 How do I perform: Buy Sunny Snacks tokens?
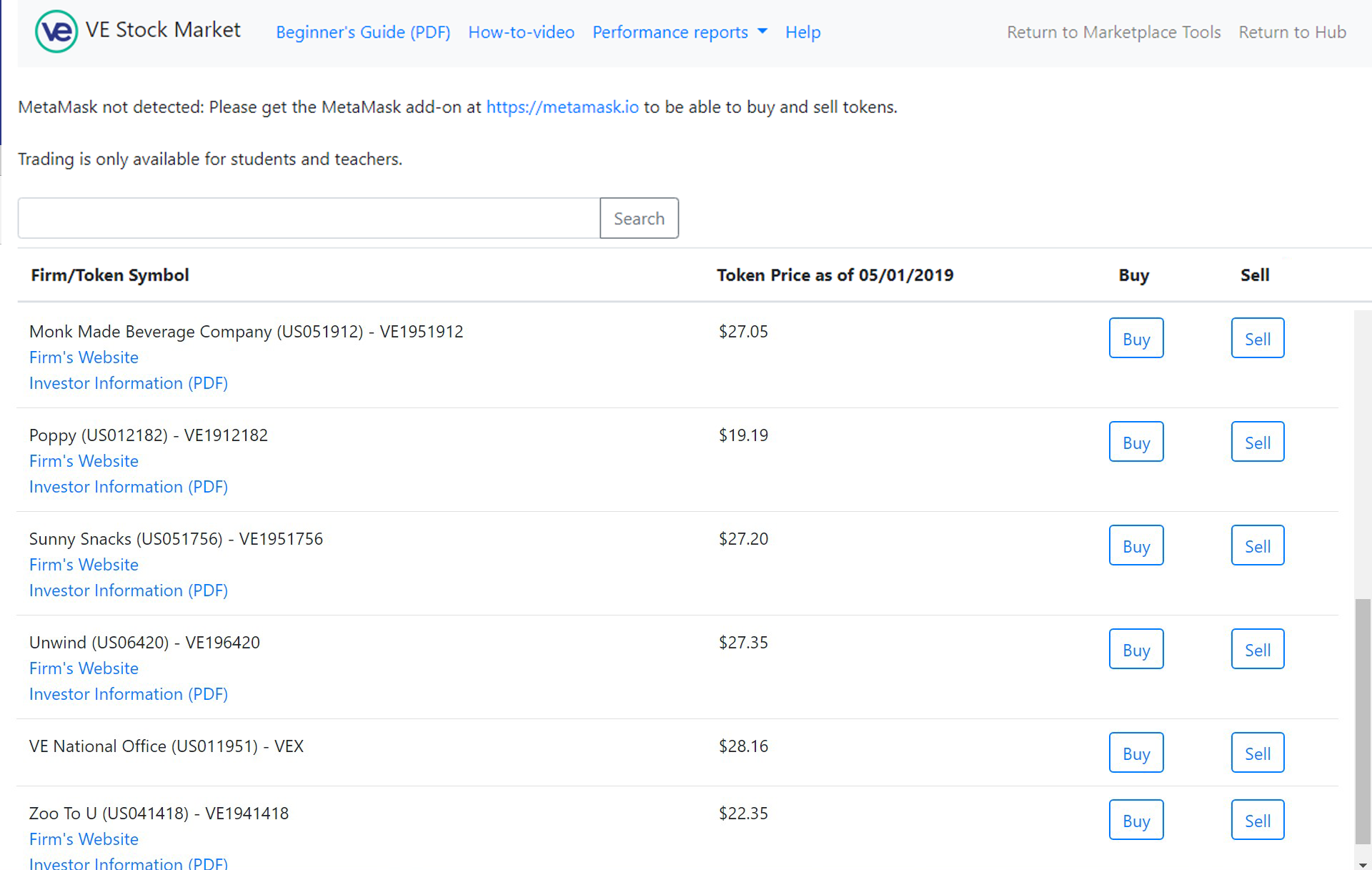(1136, 545)
